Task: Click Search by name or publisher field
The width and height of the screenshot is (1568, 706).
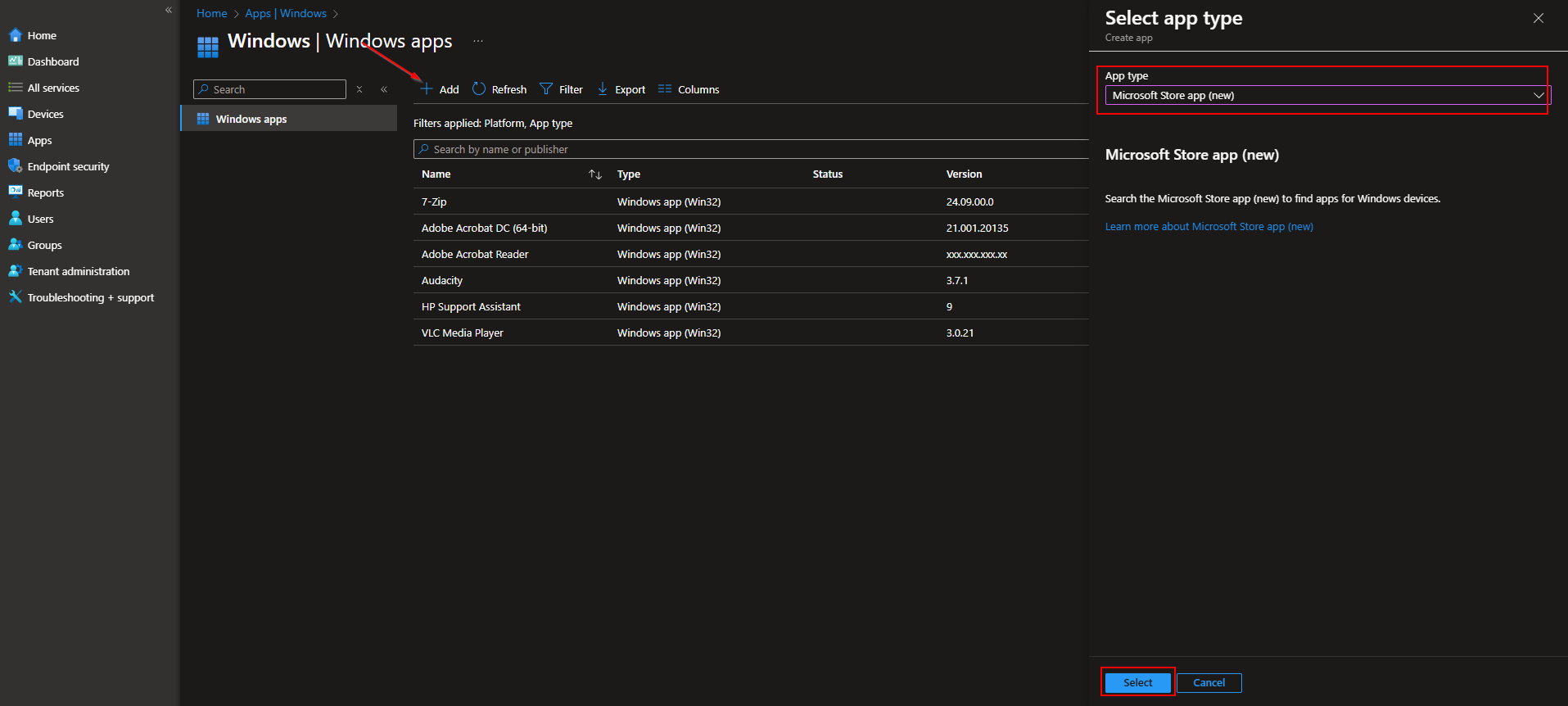Action: tap(751, 149)
